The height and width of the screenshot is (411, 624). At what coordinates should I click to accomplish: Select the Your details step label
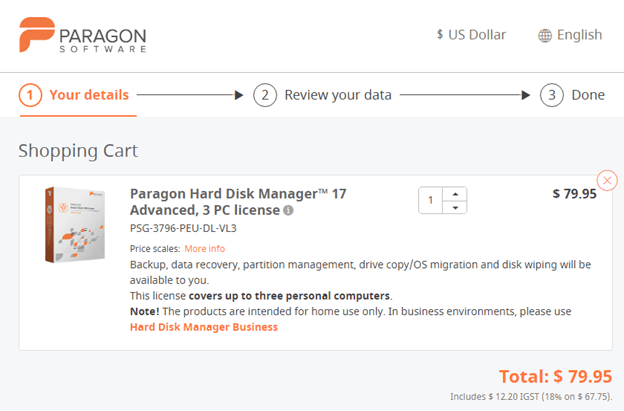89,95
